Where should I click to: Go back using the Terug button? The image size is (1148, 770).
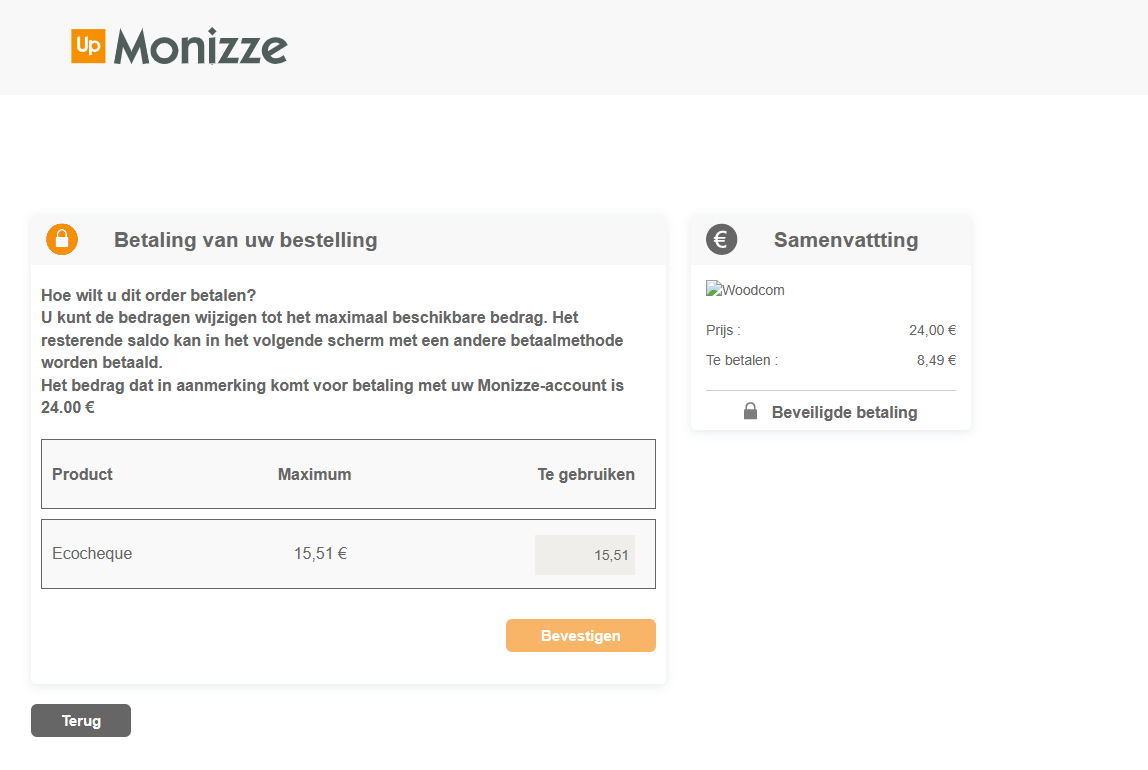(81, 720)
